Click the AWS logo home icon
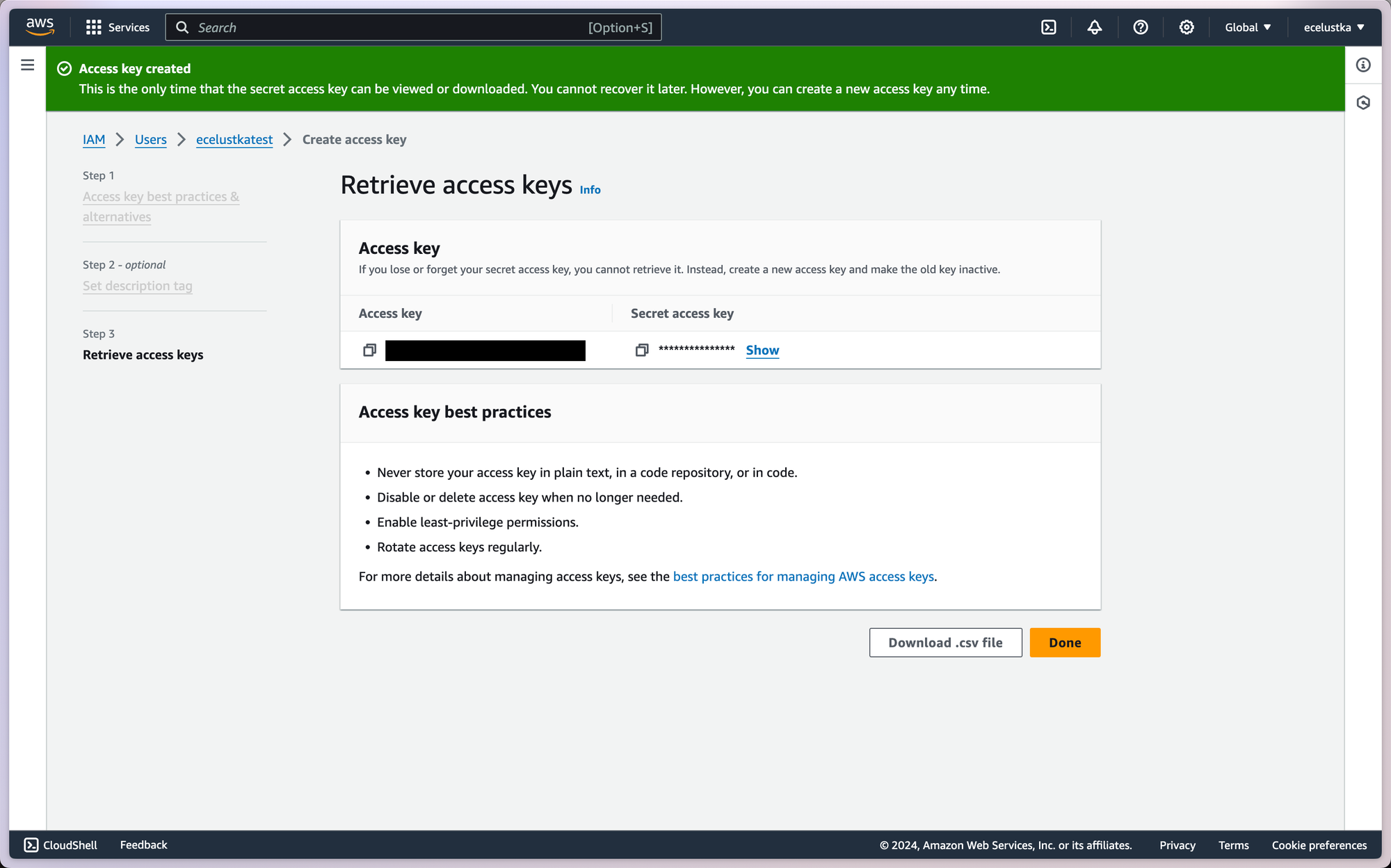 40,26
